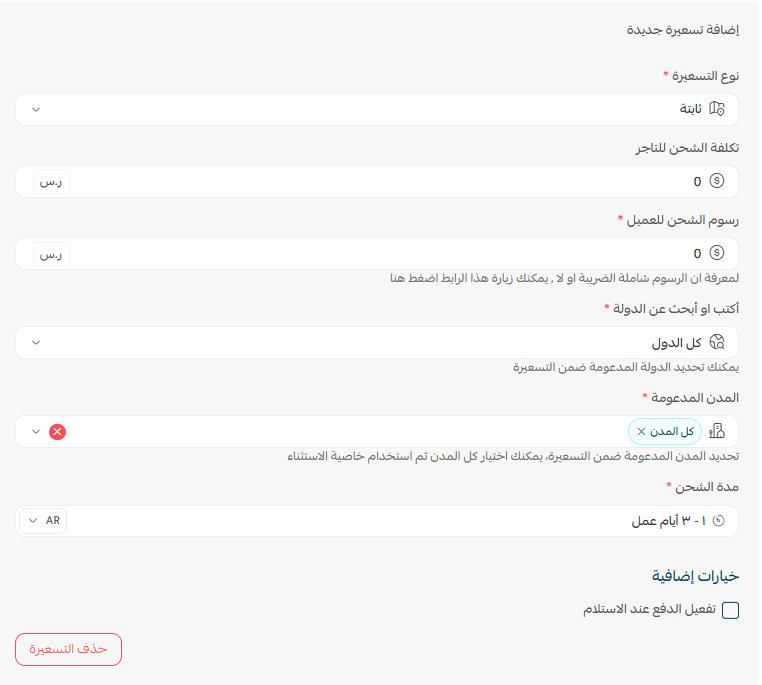
Task: Open the نوع التسعيرة dropdown showing ثابتة
Action: 377,109
